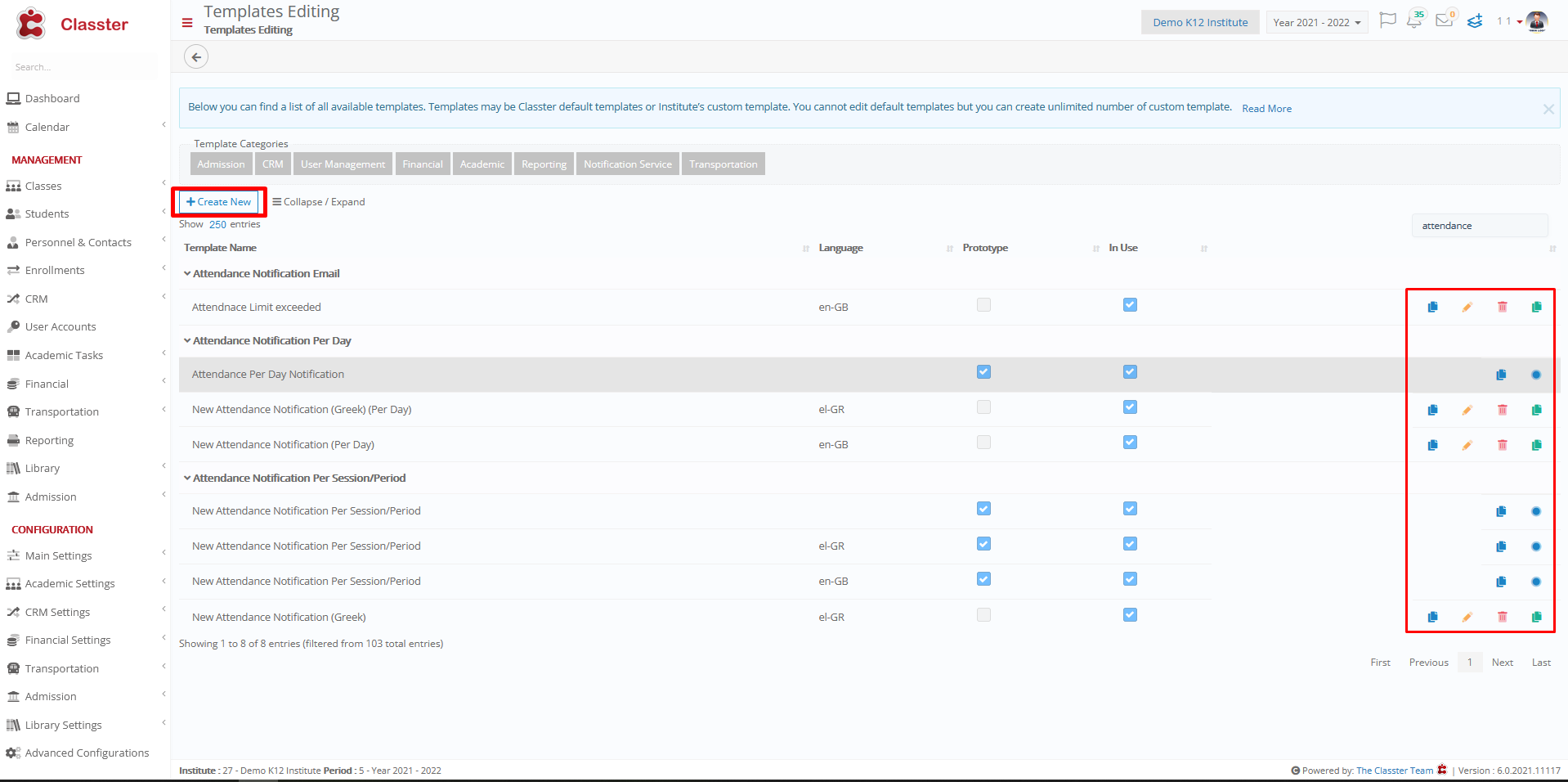Delete the 'Attendnace Limit exceeded' template
Viewport: 1568px width, 782px height.
click(x=1502, y=307)
